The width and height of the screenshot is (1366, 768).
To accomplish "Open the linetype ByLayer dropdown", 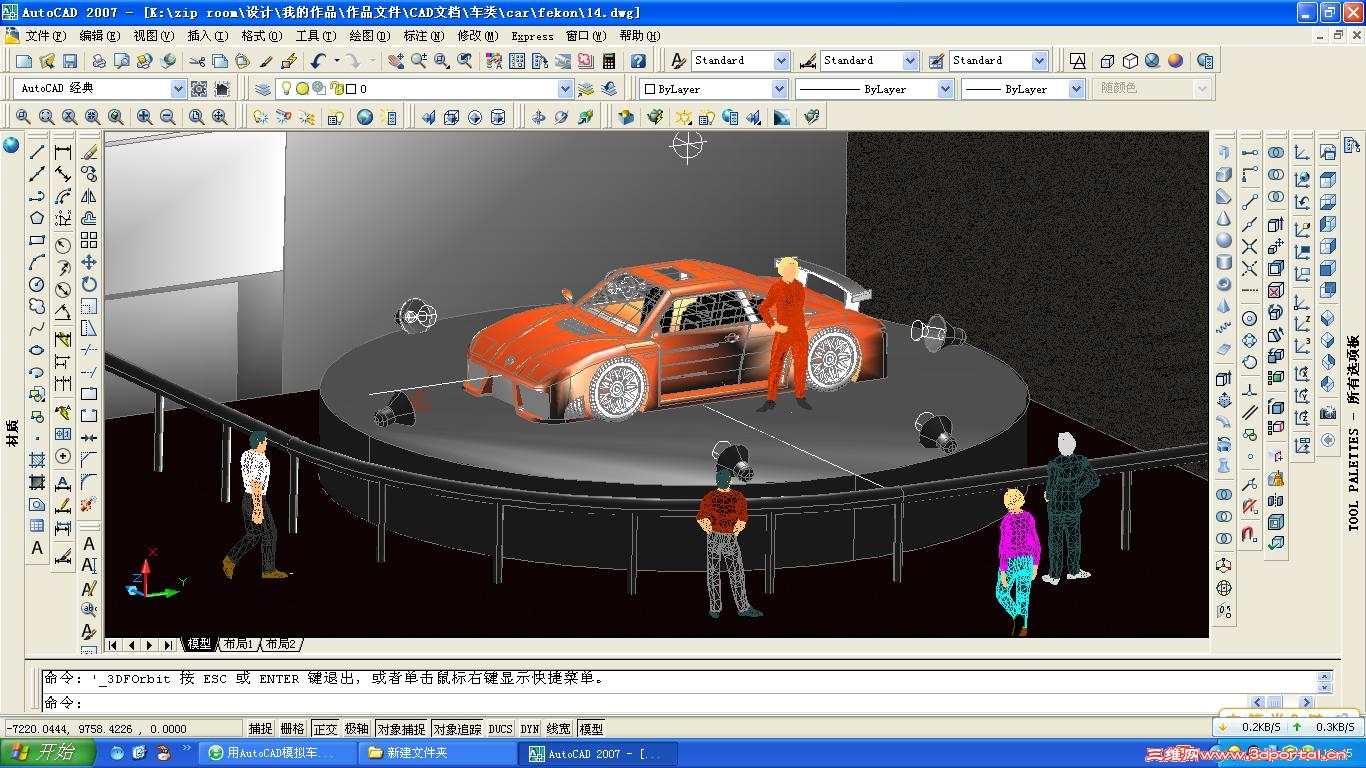I will click(x=945, y=89).
